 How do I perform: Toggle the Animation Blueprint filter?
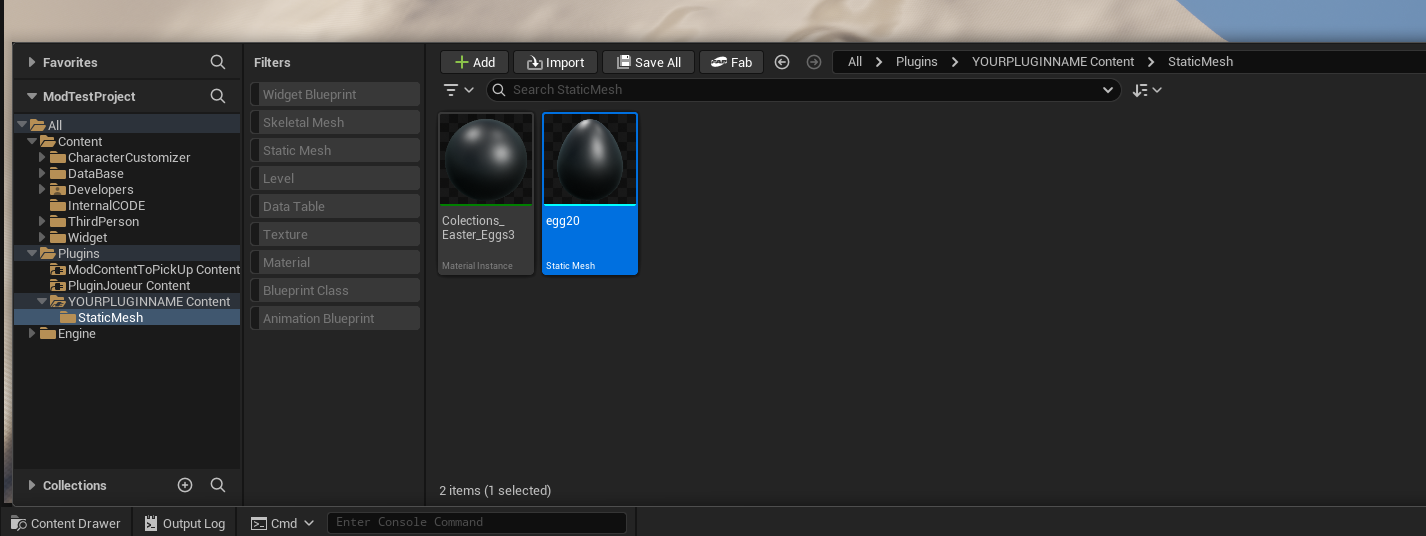(335, 318)
